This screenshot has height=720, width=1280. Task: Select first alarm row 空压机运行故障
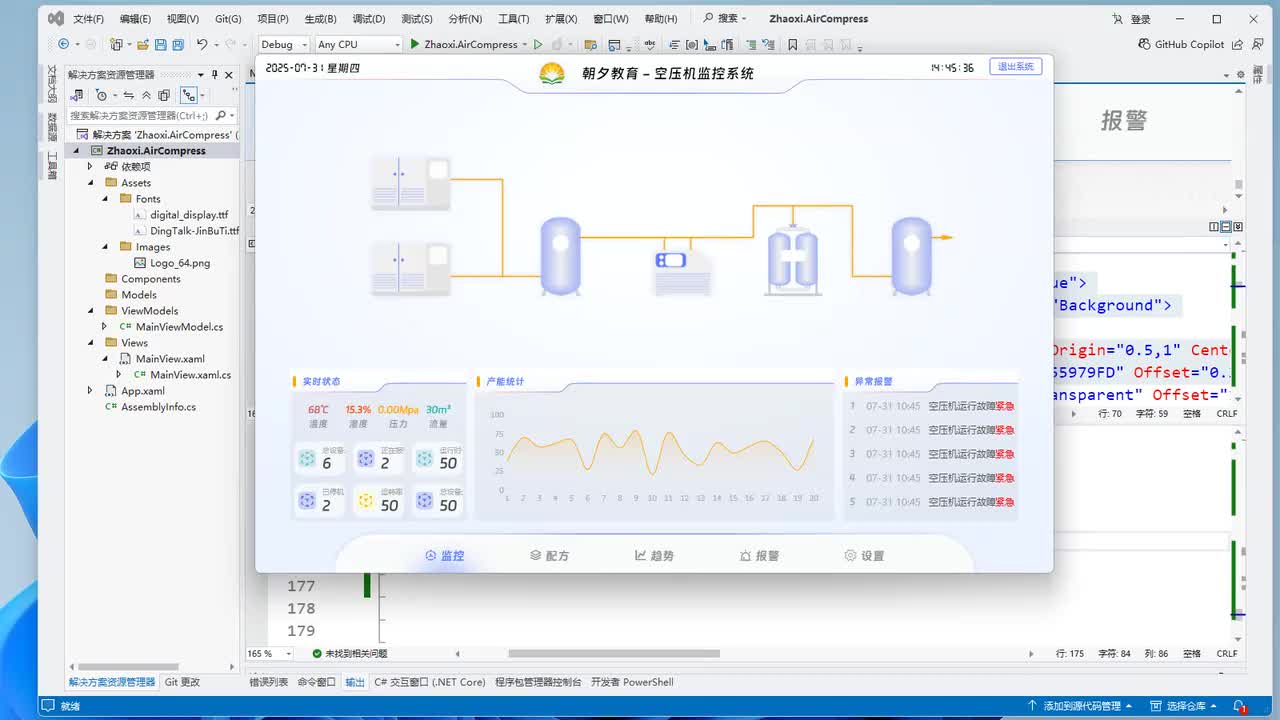[x=931, y=406]
